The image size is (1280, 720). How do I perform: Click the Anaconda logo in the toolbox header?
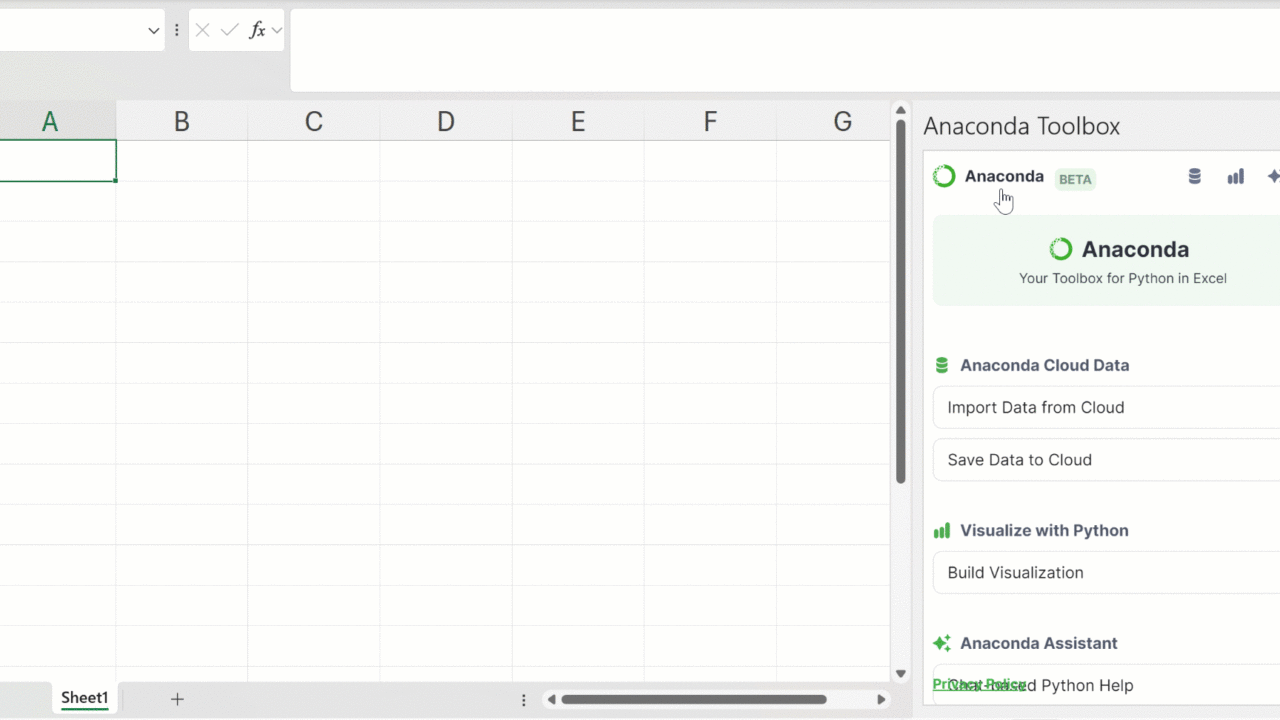tap(944, 176)
